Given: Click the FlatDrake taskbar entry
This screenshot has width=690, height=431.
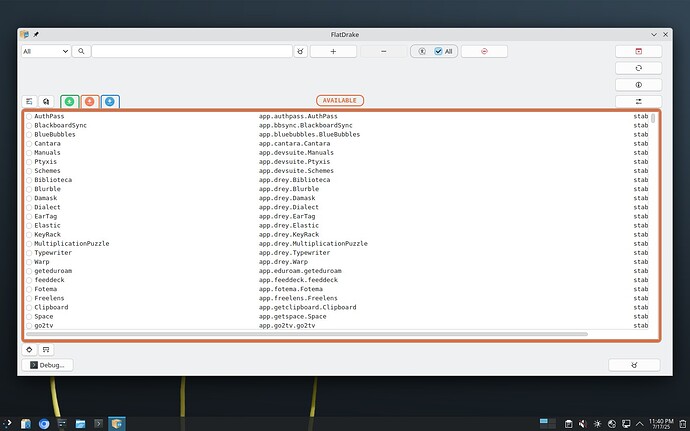Looking at the screenshot, I should click(x=117, y=424).
